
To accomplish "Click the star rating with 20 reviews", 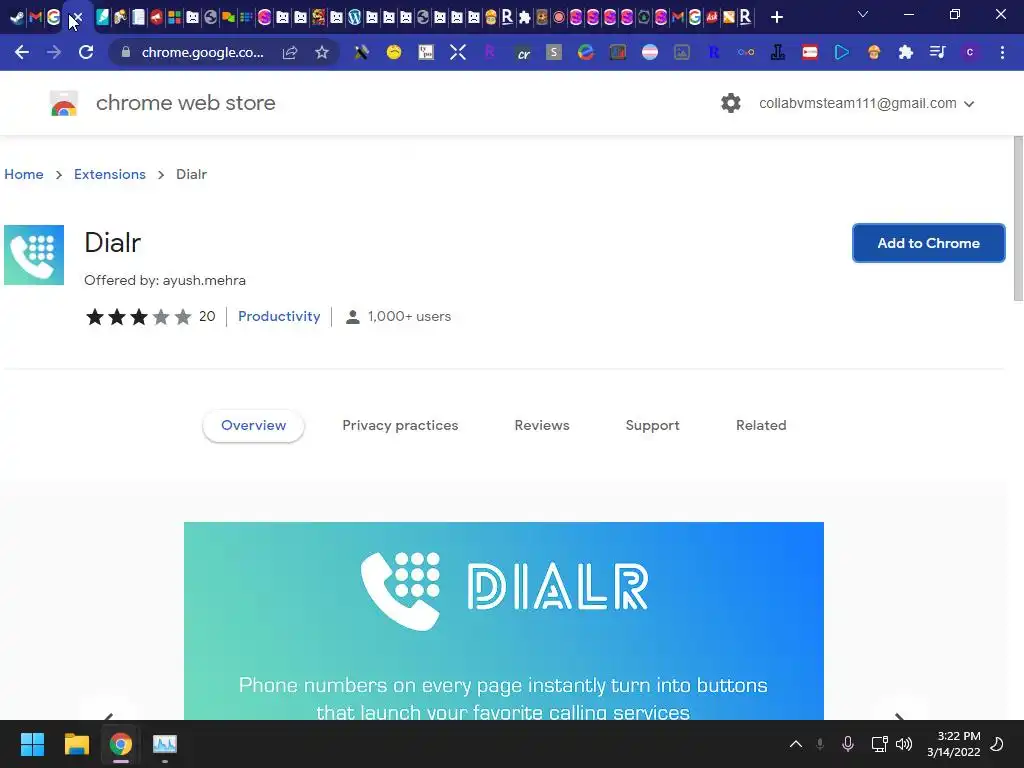I will pyautogui.click(x=150, y=317).
